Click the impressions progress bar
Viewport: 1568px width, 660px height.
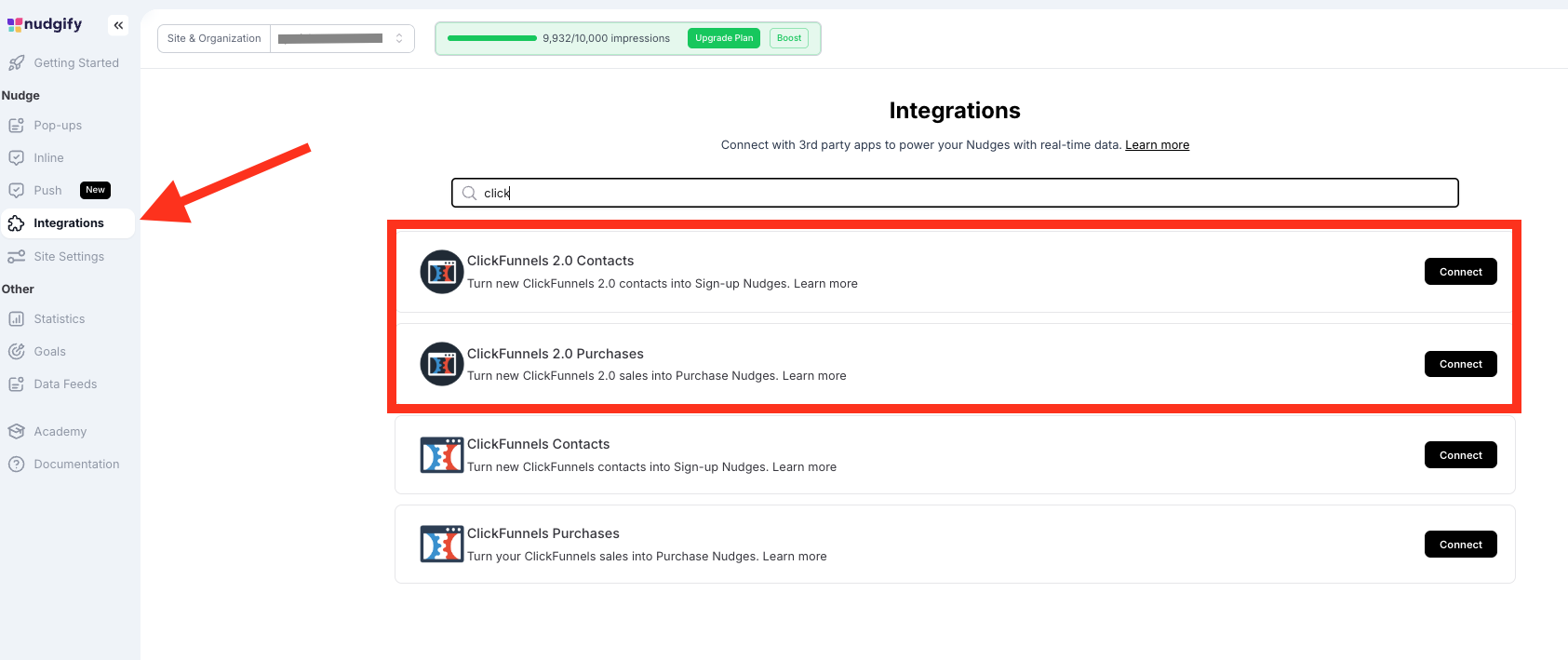coord(492,38)
